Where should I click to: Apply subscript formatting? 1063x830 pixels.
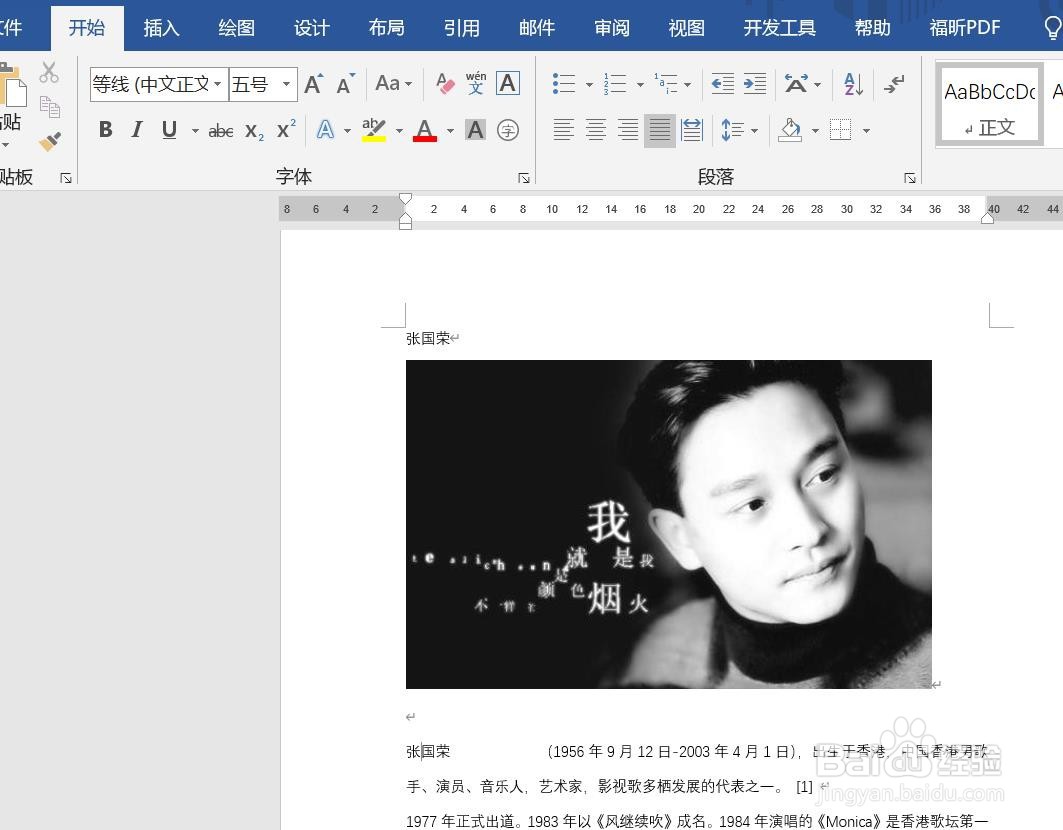[x=253, y=131]
